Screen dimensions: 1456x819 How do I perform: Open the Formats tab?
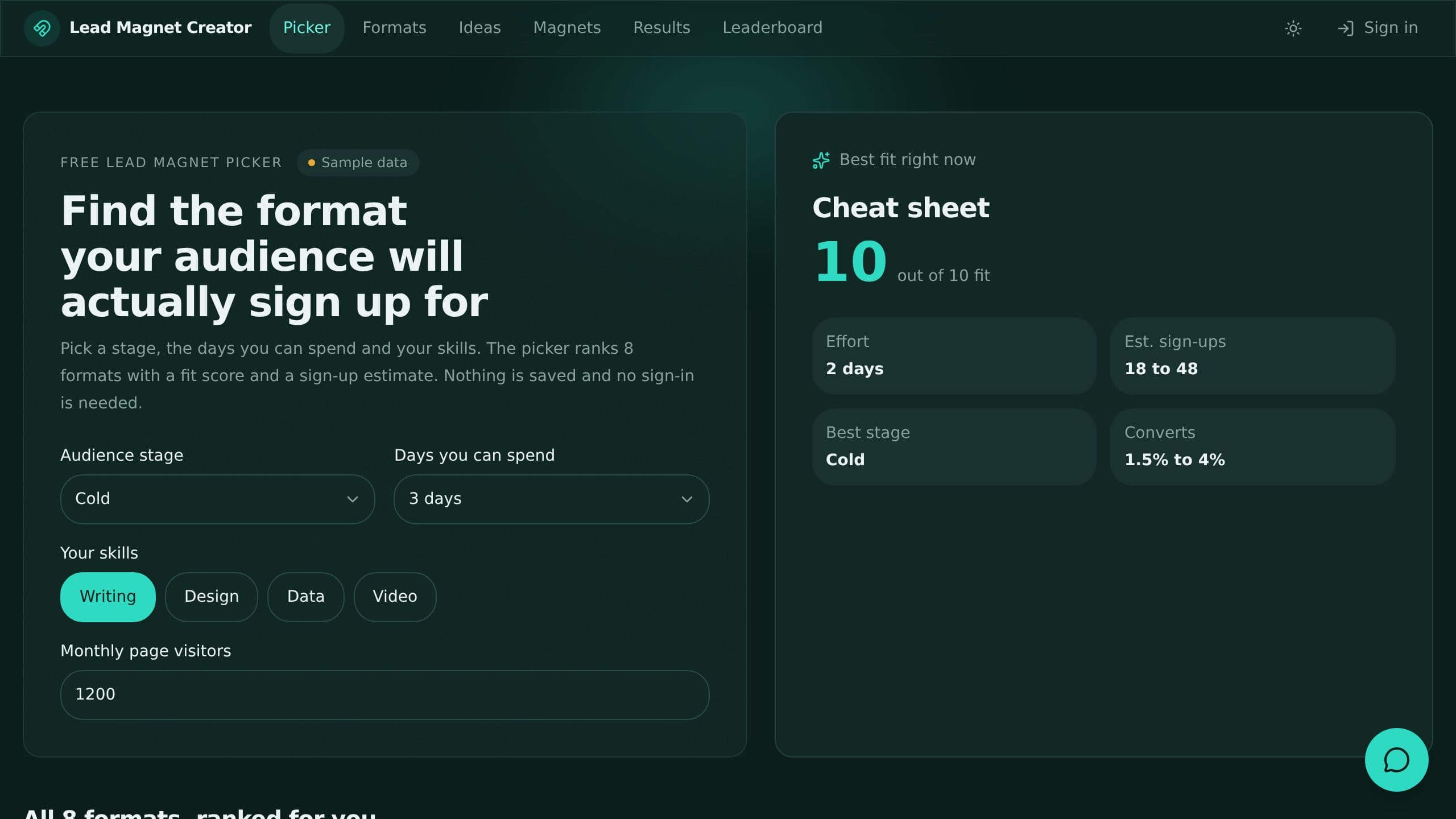click(x=394, y=28)
